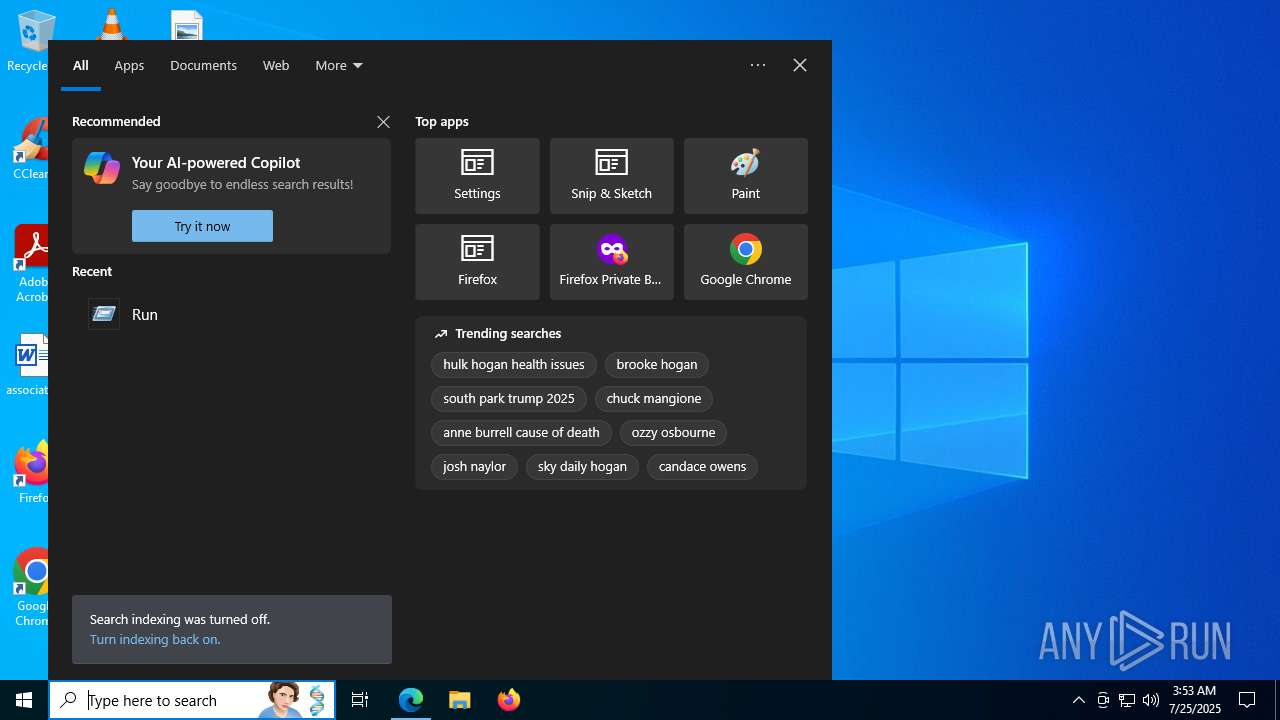Screen dimensions: 1280x720
Task: Close the search panel
Action: pyautogui.click(x=800, y=65)
